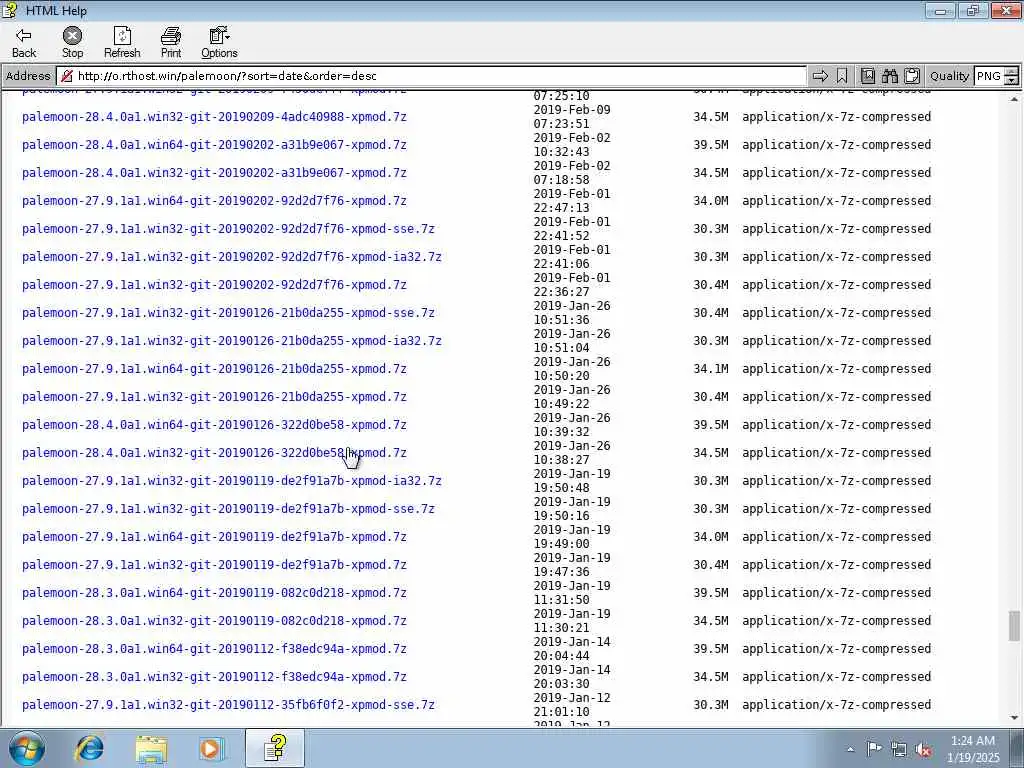Select HTML Help taskbar button
This screenshot has width=1024, height=768.
[275, 748]
